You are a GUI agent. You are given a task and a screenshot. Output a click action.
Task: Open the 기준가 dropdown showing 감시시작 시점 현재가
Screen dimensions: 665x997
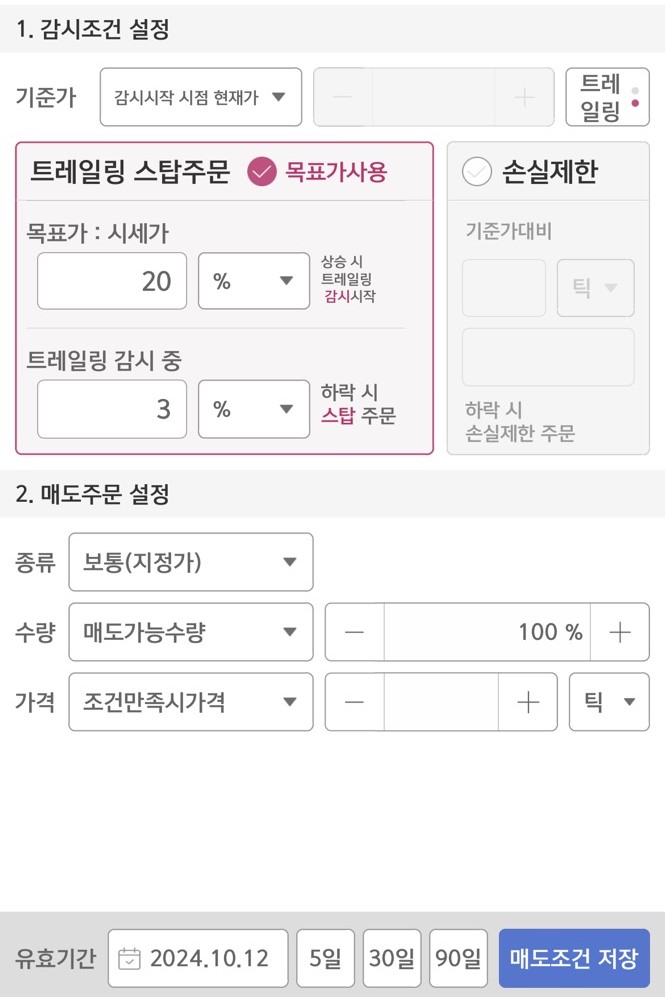(200, 96)
